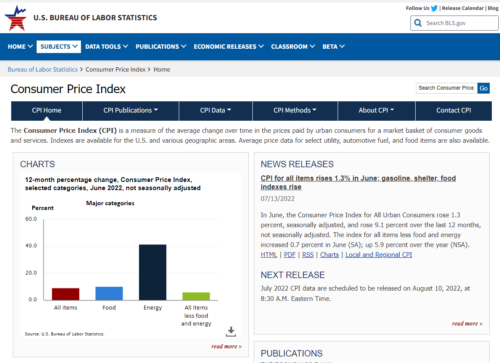Click the Consumer Price Index breadcrumb text

(115, 69)
